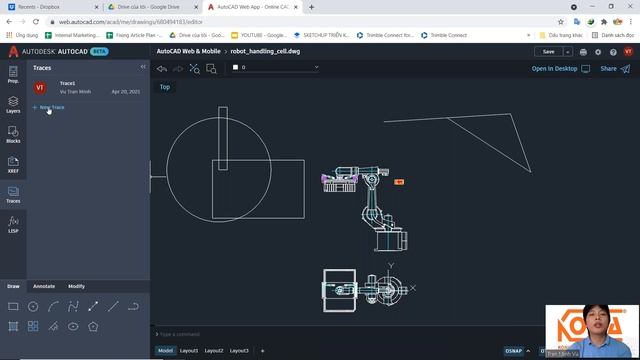Screen dimensions: 640x360
Task: Select the Arc draw tool
Action: 53,307
